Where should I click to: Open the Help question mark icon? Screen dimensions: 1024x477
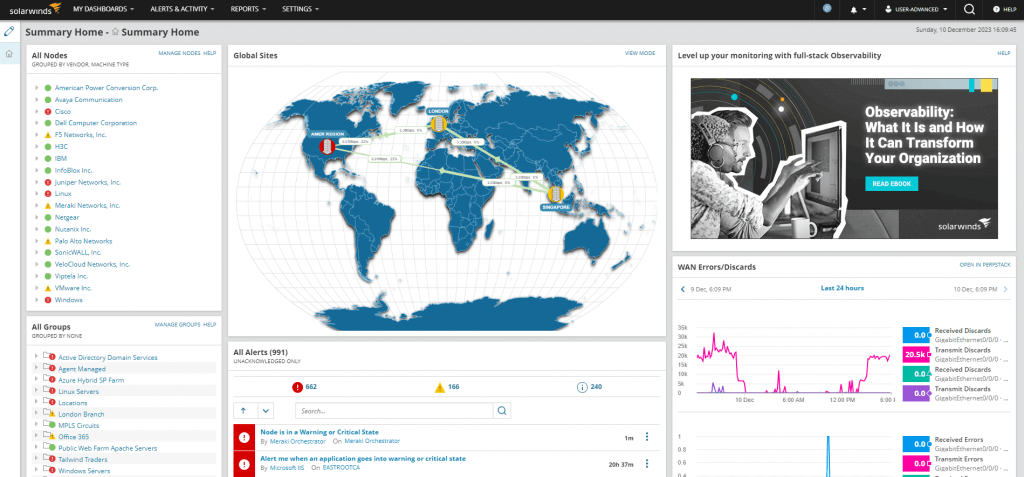[996, 9]
